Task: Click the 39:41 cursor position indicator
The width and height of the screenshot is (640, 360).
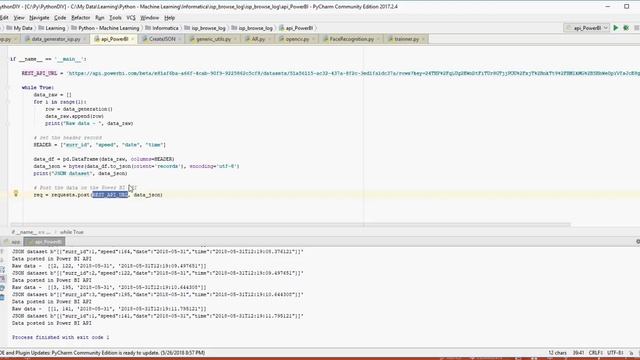Action: pos(578,353)
